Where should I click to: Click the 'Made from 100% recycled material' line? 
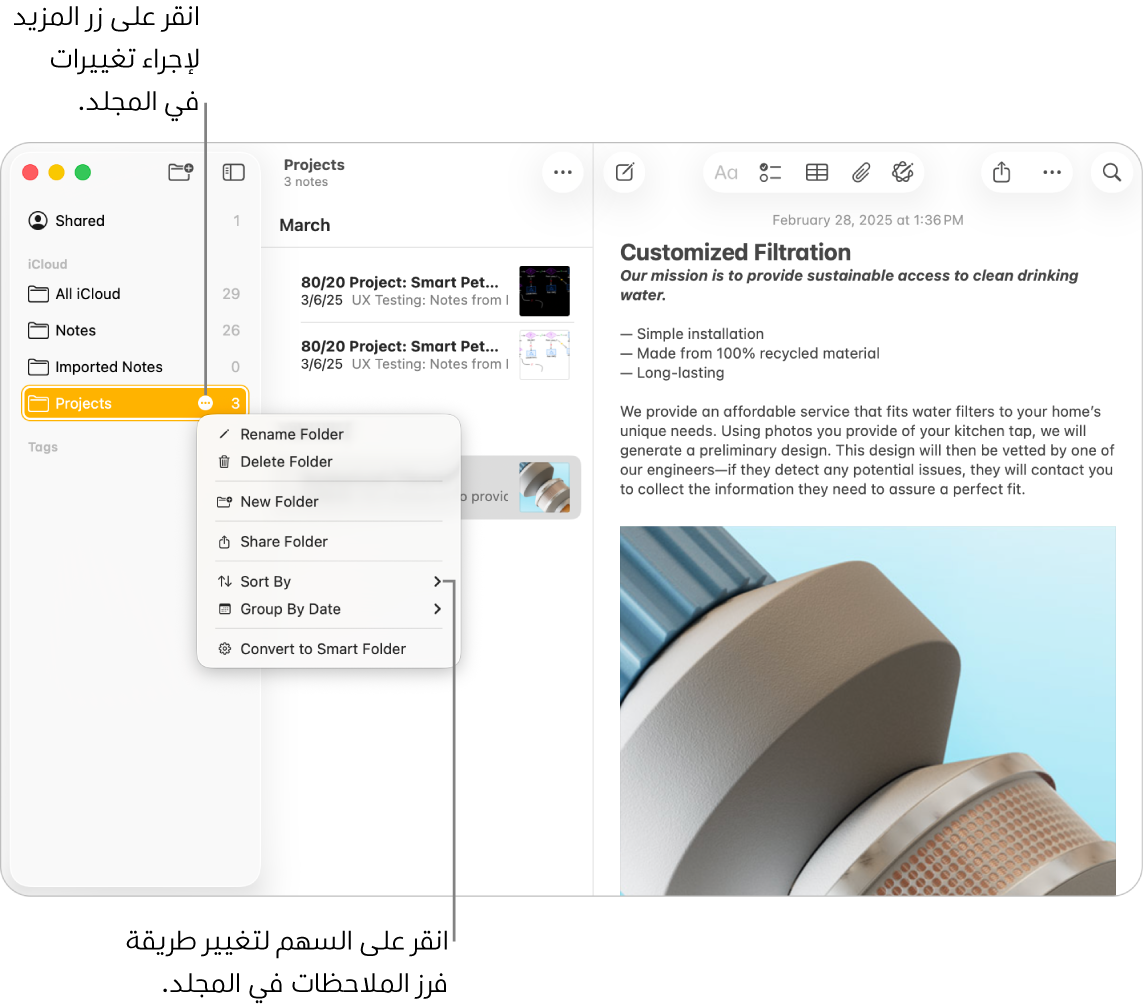click(750, 353)
